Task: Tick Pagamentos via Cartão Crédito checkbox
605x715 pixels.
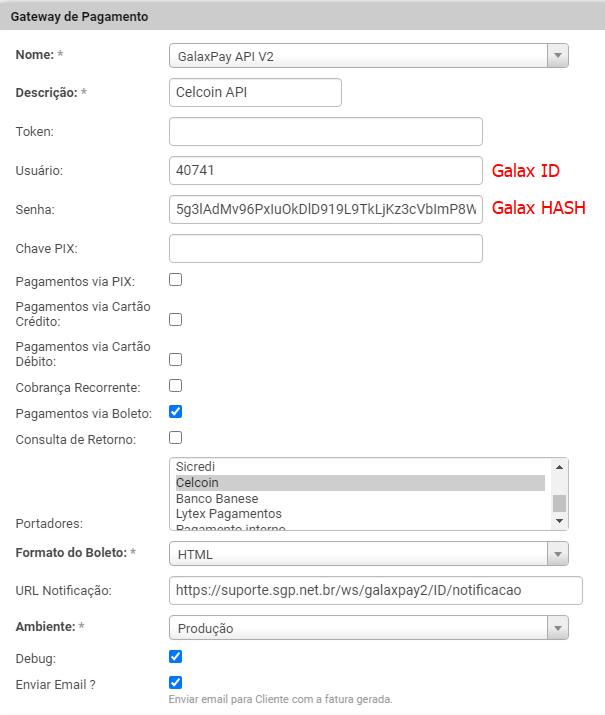Action: (x=176, y=320)
